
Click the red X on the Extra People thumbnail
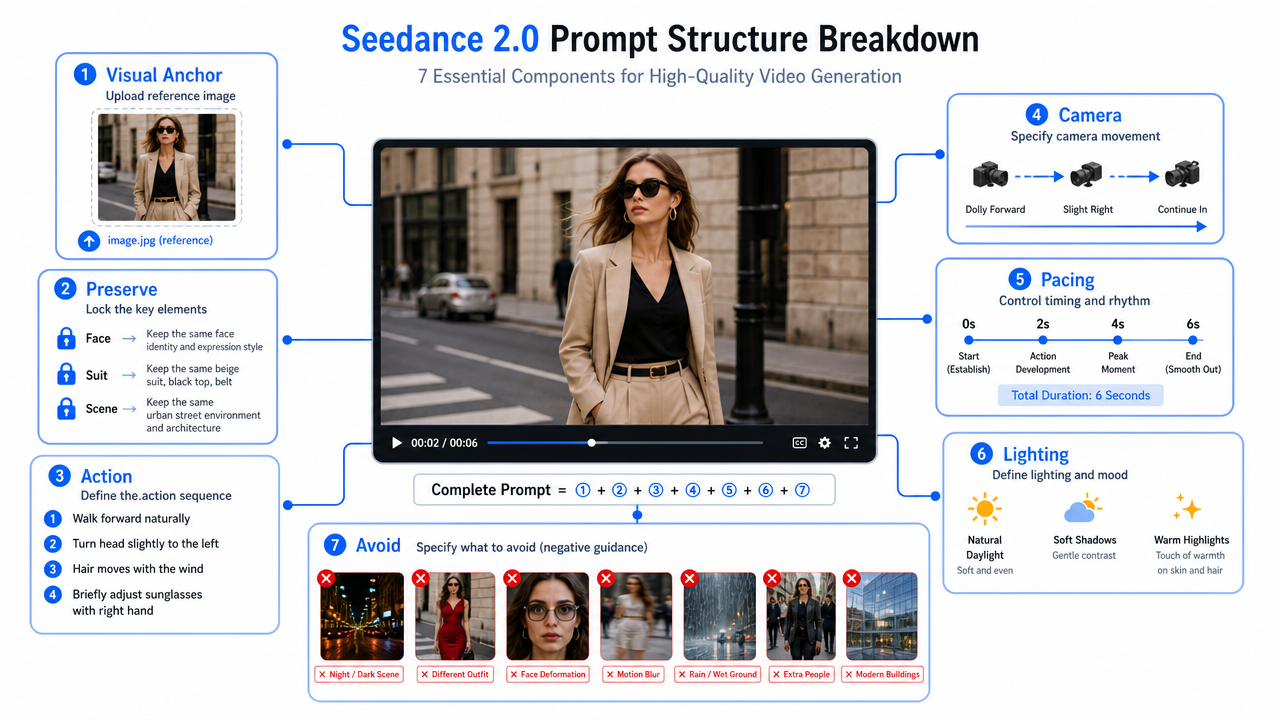coord(772,578)
